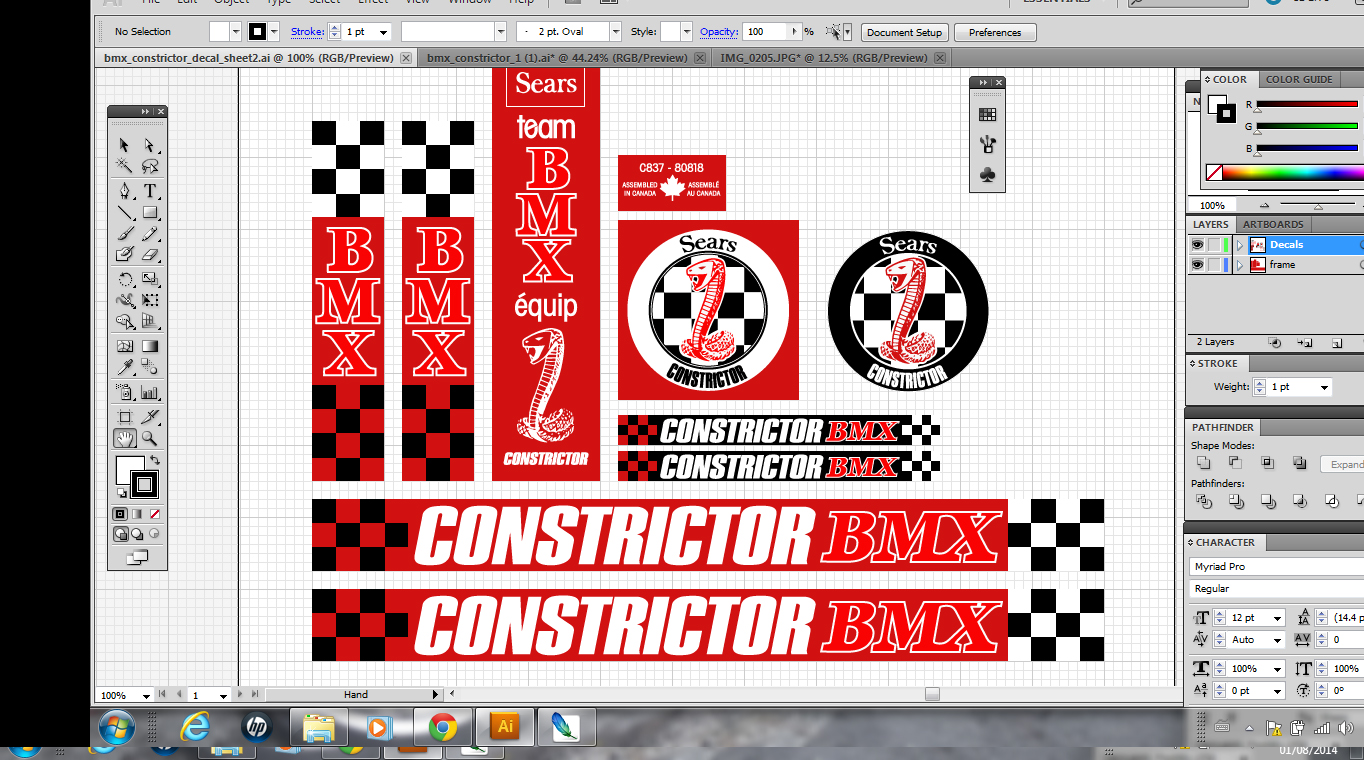
Task: Select the Scale tool
Action: point(150,279)
